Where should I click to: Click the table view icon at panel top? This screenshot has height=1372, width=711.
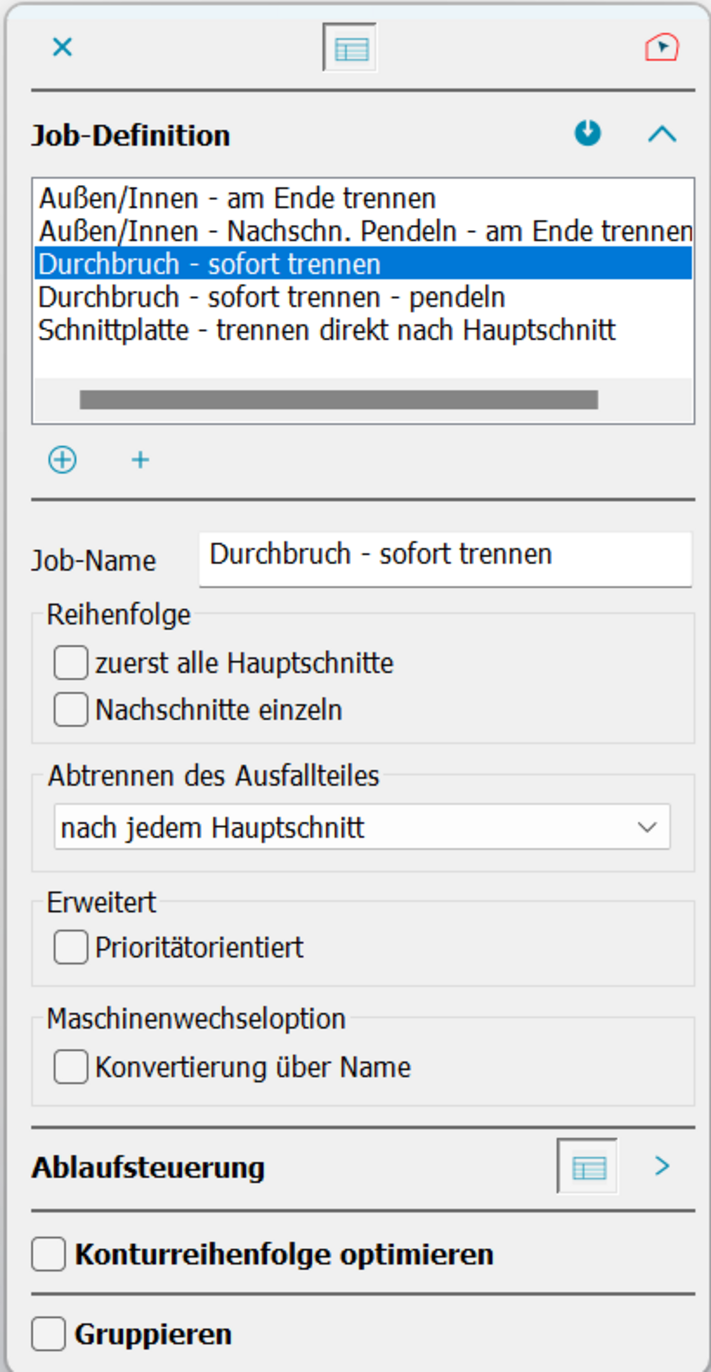350,48
